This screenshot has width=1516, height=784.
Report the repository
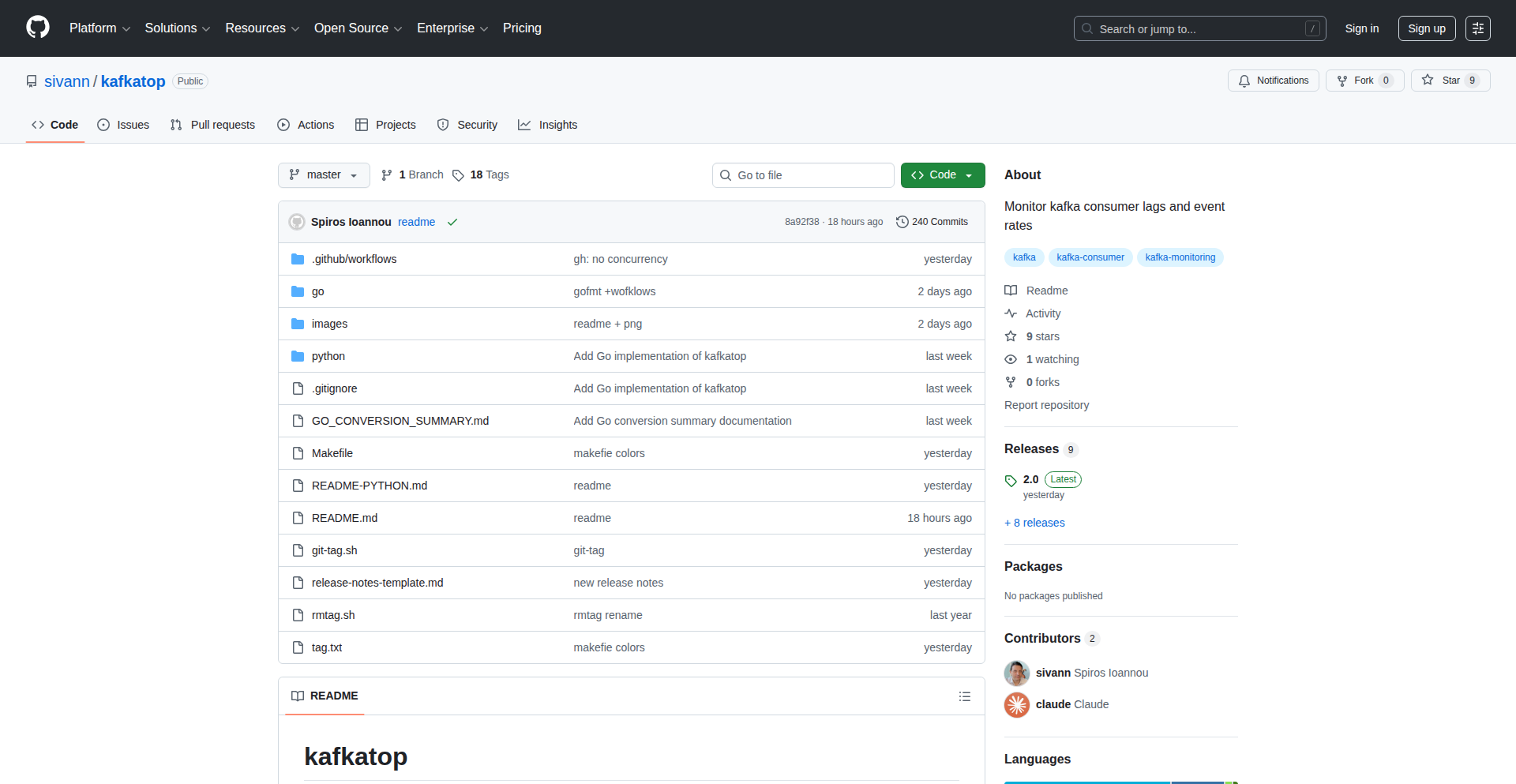click(x=1046, y=405)
